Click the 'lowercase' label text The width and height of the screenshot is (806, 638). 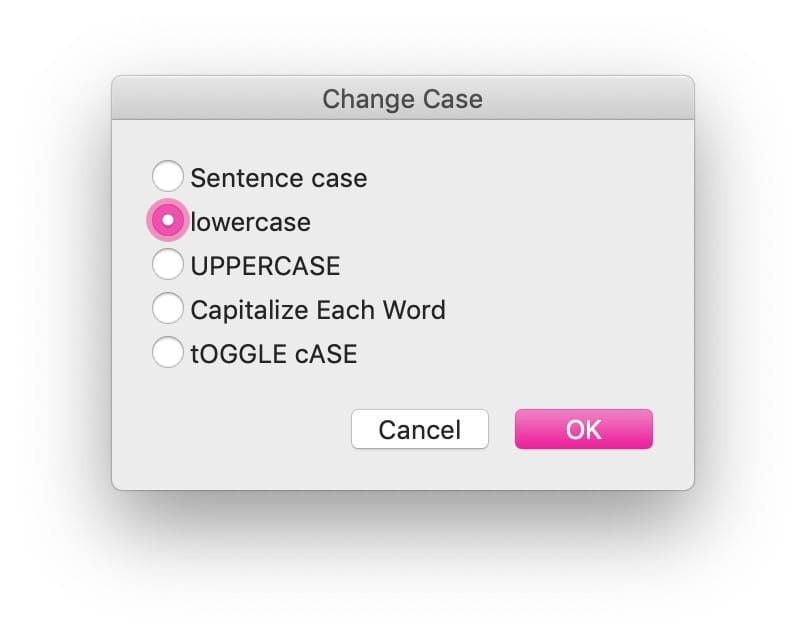click(250, 222)
